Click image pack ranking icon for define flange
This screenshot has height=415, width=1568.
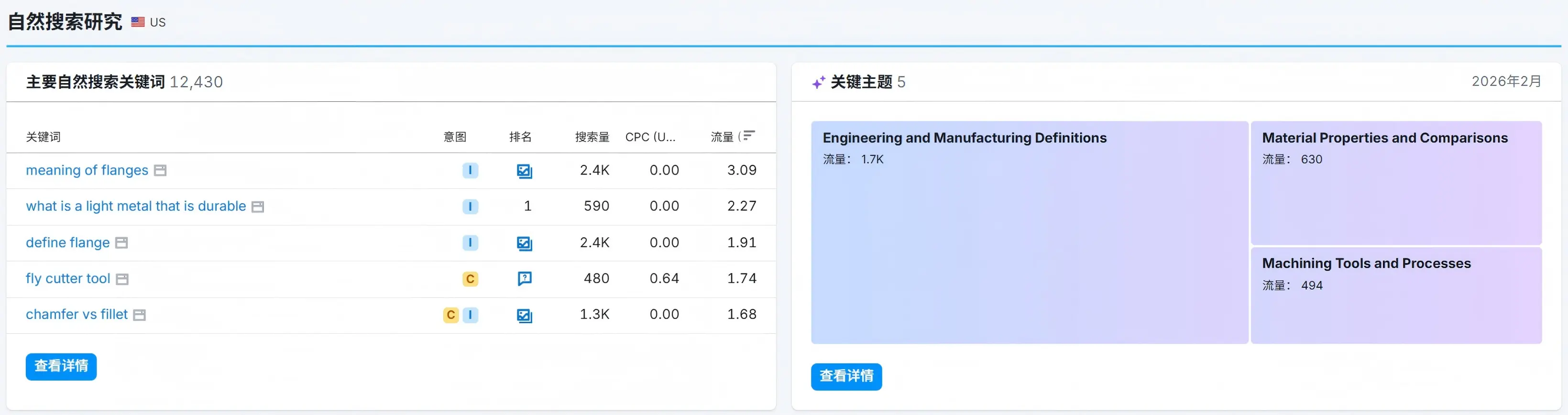(x=524, y=243)
